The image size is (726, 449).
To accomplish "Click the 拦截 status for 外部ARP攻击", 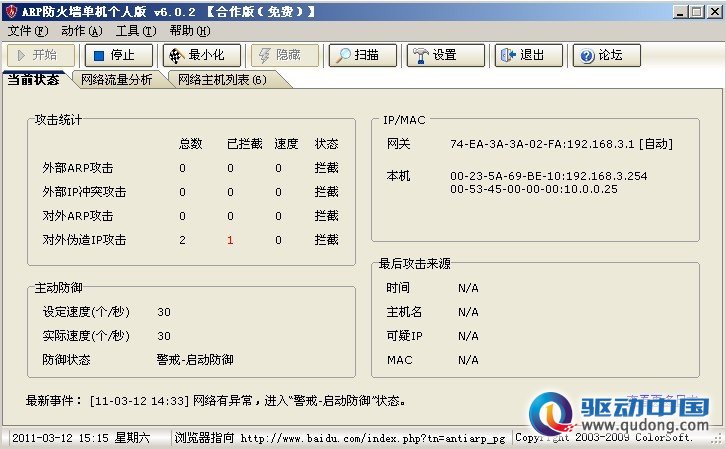I will (x=326, y=168).
